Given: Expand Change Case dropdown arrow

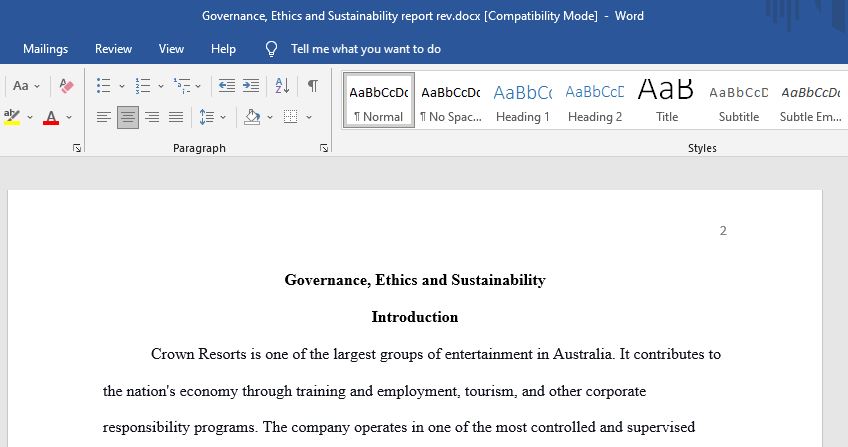Looking at the screenshot, I should coord(37,86).
